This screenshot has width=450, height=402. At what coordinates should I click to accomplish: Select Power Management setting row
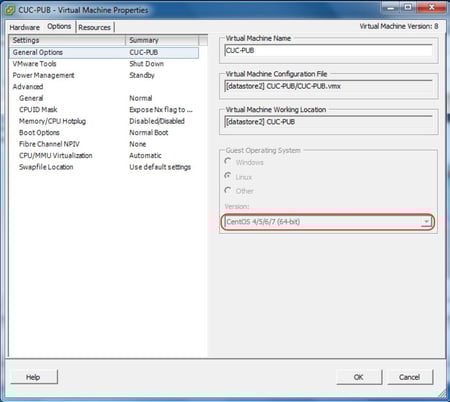point(104,75)
